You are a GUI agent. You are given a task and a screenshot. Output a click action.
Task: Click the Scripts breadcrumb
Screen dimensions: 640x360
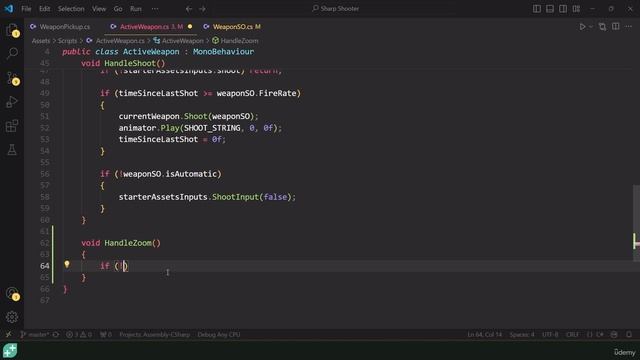point(67,41)
